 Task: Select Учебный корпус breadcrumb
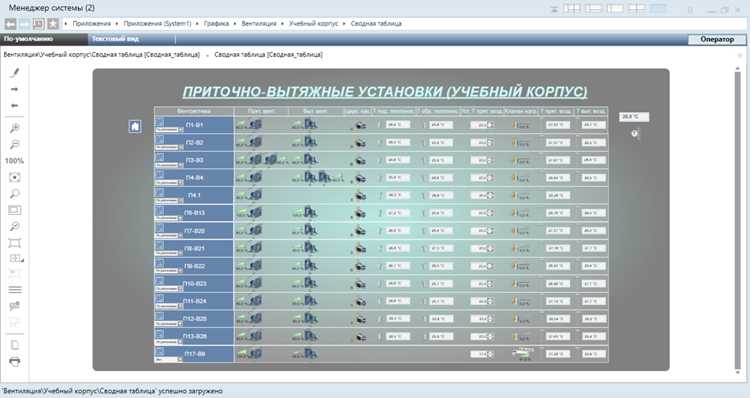[x=314, y=23]
